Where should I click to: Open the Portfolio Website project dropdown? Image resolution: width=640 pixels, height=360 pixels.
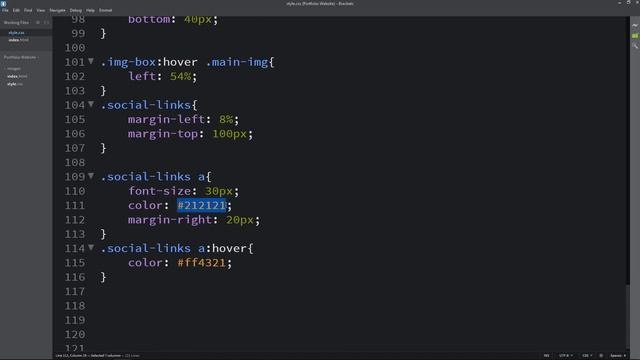pos(21,58)
